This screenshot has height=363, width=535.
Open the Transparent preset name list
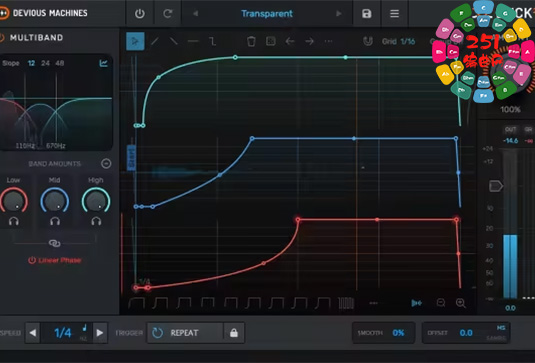tap(267, 14)
